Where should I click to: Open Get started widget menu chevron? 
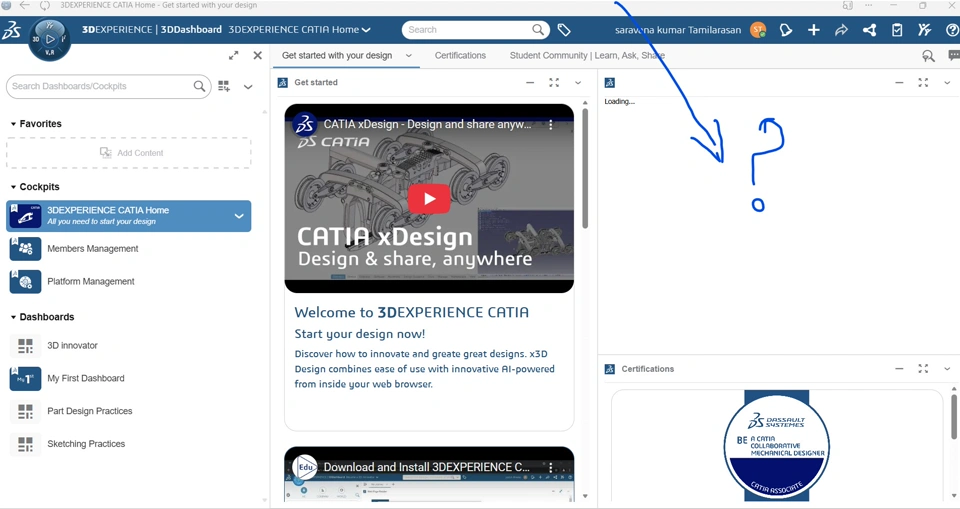coord(578,83)
